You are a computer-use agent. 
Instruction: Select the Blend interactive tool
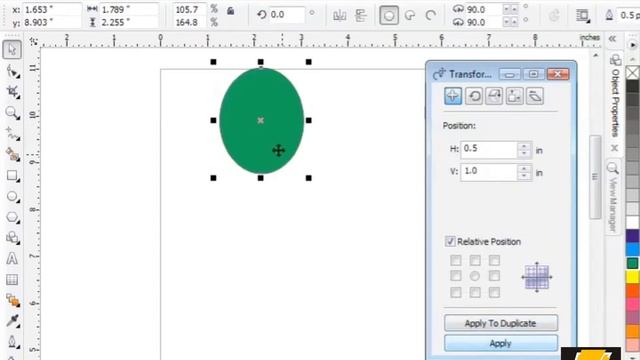(x=12, y=300)
